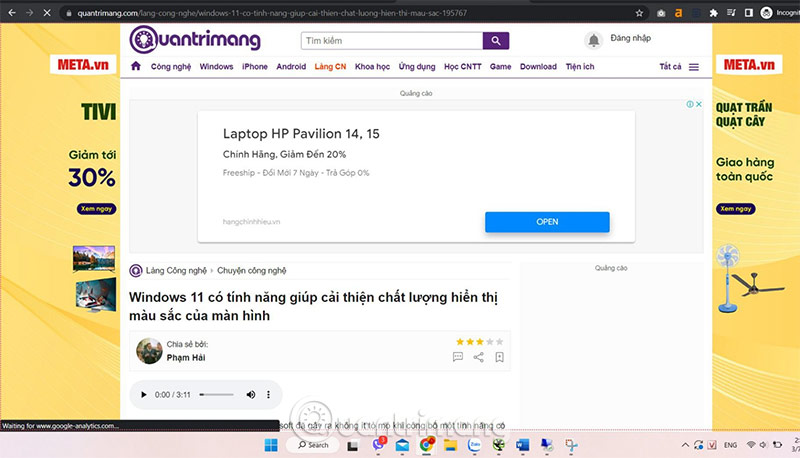800x458 pixels.
Task: Click the blue OPEN ad button
Action: click(547, 222)
